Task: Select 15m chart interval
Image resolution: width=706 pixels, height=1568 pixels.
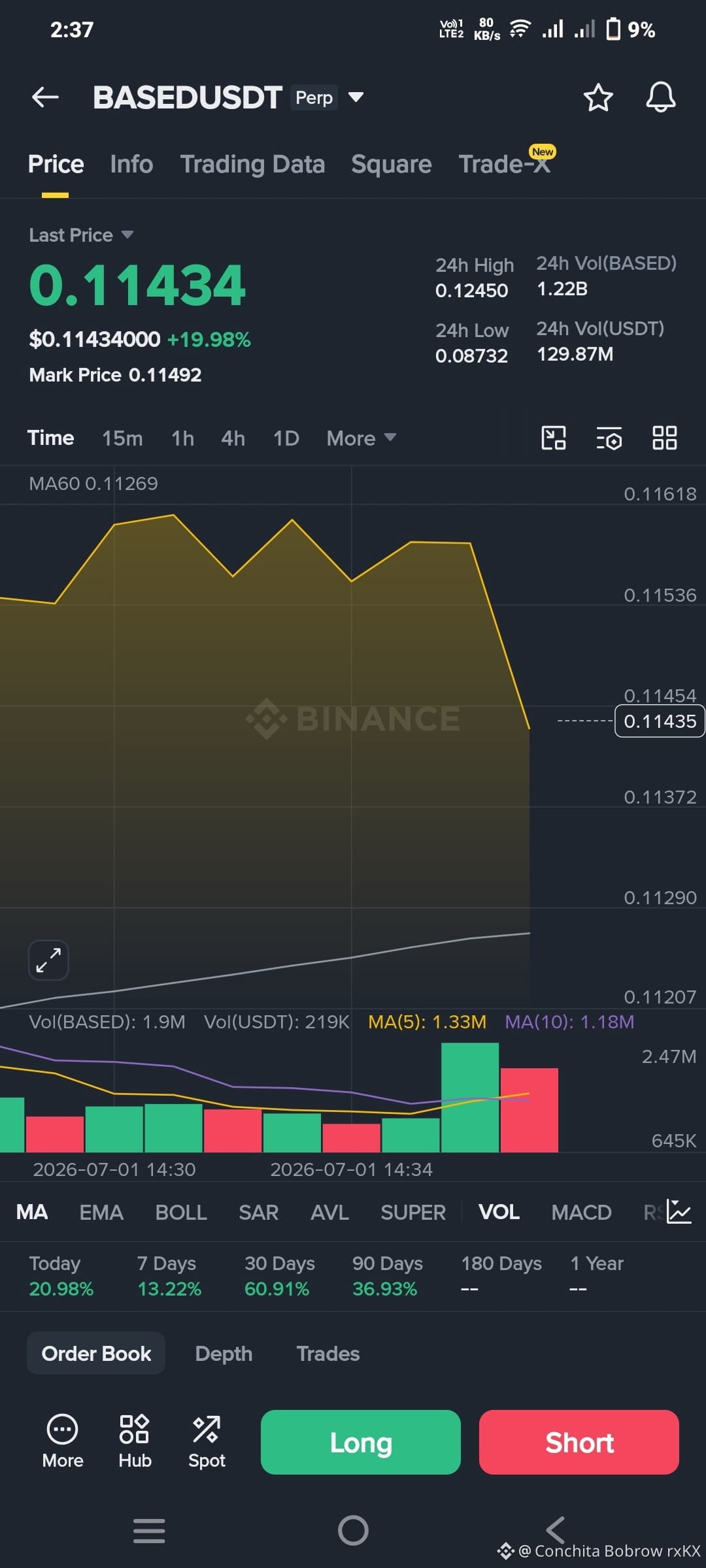Action: click(122, 438)
